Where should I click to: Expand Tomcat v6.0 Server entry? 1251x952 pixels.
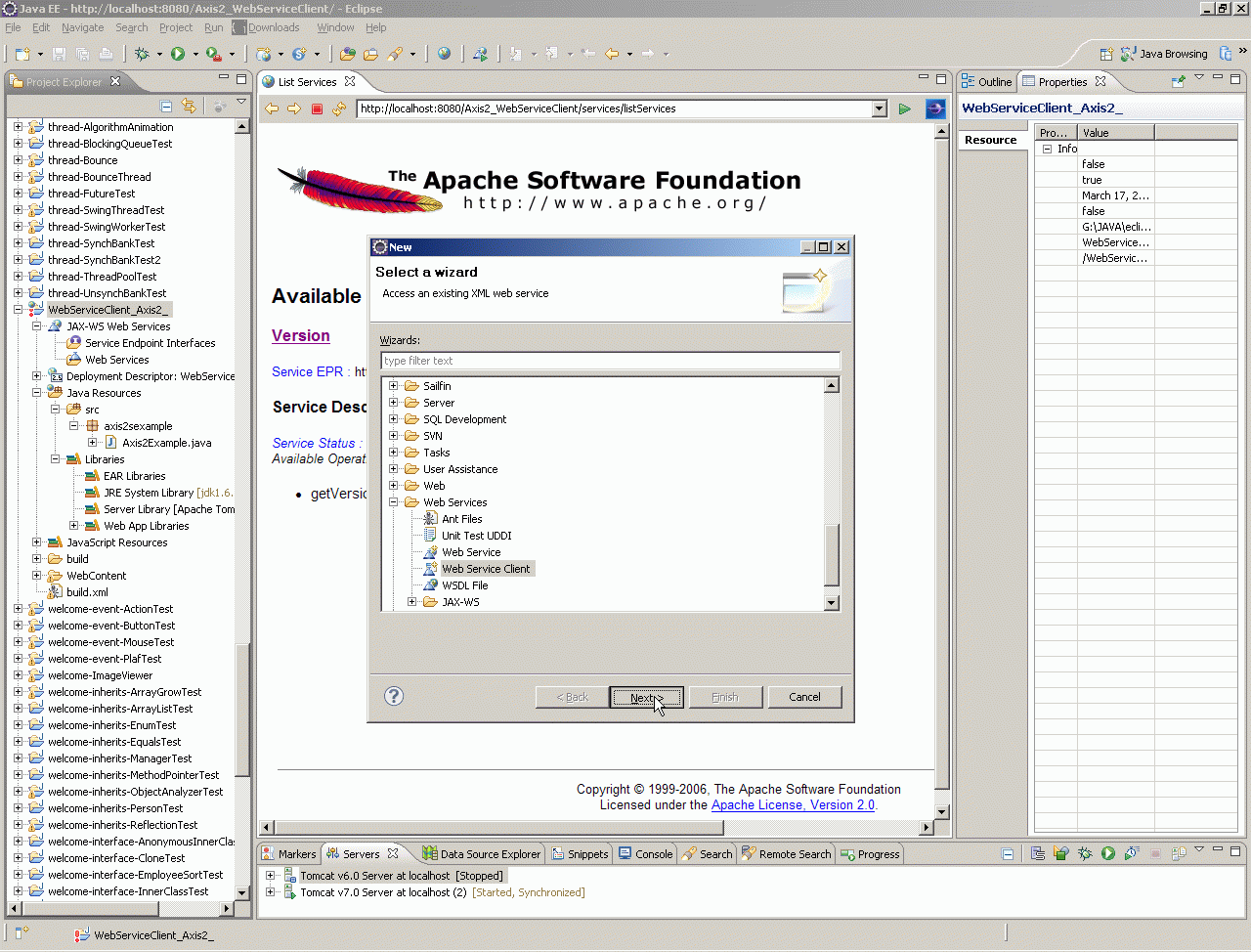pyautogui.click(x=271, y=876)
